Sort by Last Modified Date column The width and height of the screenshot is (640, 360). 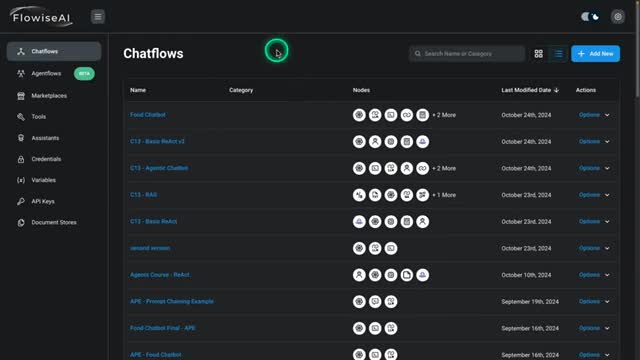pyautogui.click(x=530, y=90)
